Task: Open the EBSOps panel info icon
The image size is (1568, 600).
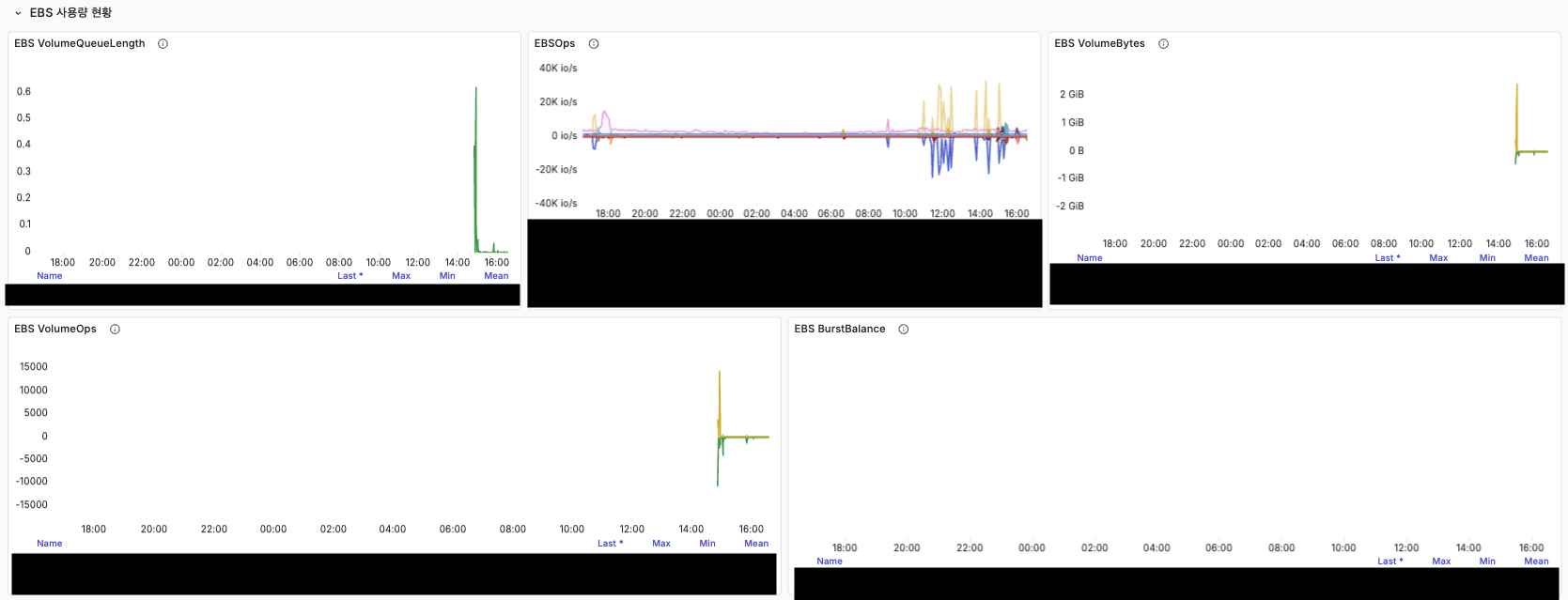Action: click(x=594, y=44)
